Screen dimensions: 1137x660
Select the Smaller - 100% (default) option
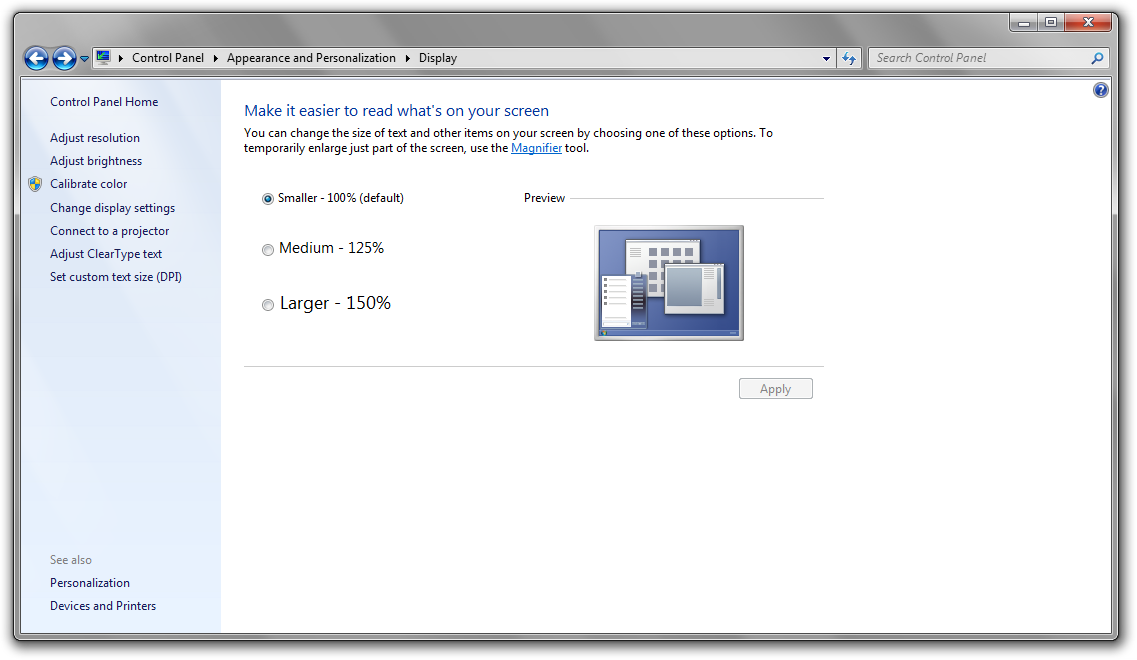click(268, 199)
